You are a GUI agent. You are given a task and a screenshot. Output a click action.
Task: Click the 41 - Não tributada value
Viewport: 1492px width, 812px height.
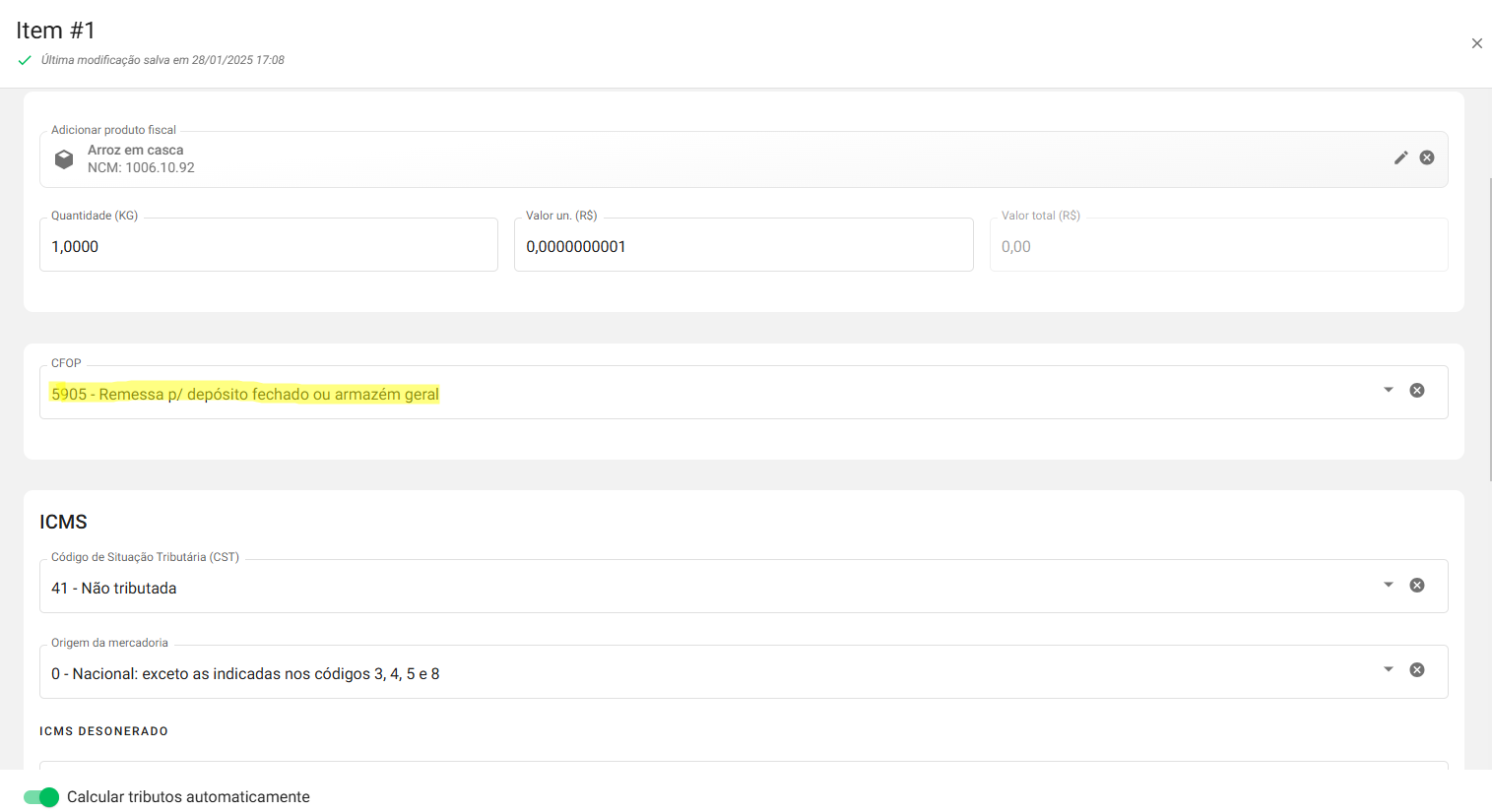coord(114,589)
